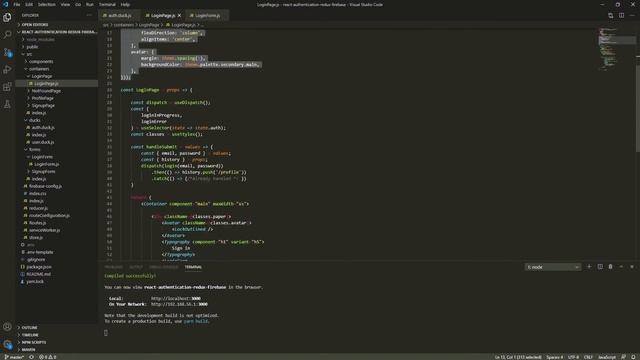Open the File menu

tap(17, 4)
